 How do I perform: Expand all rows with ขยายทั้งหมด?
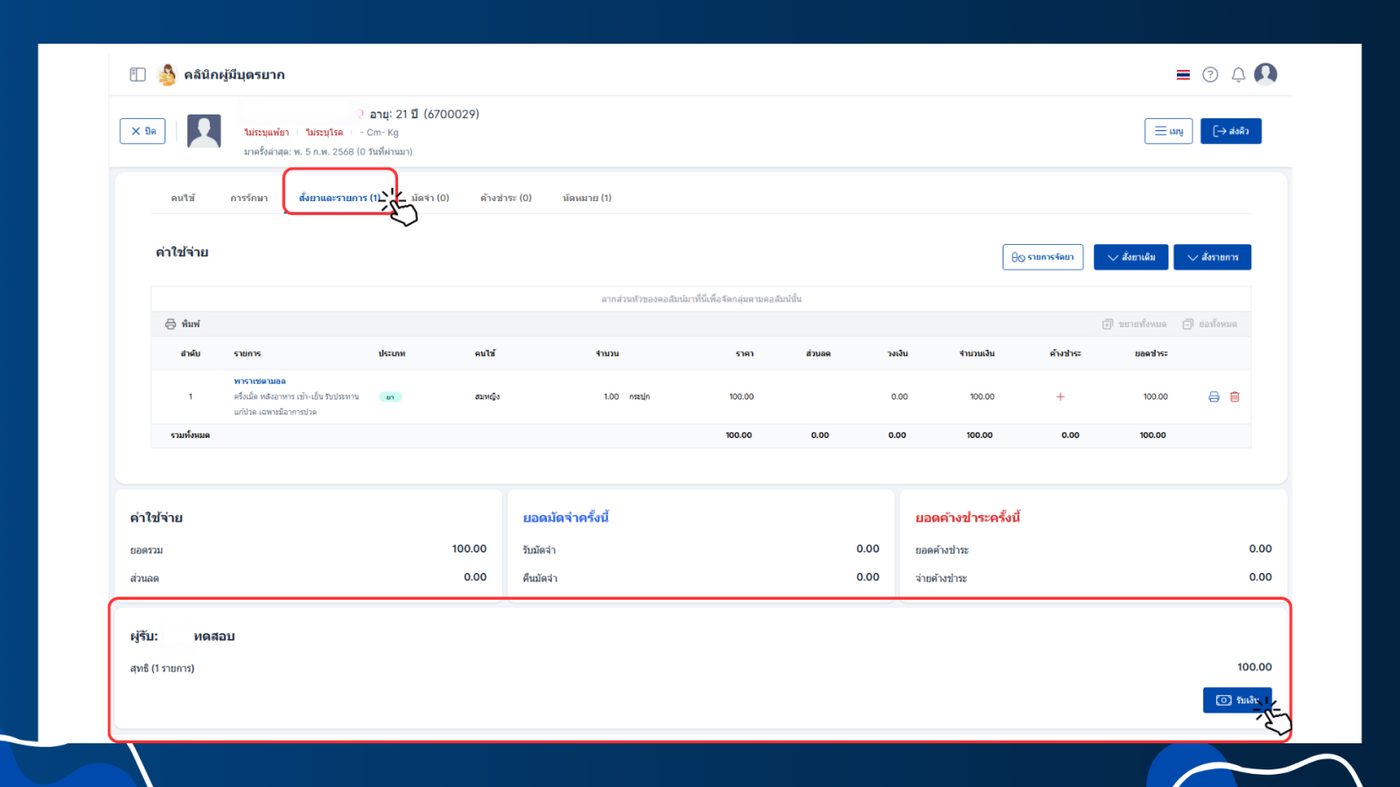1134,324
